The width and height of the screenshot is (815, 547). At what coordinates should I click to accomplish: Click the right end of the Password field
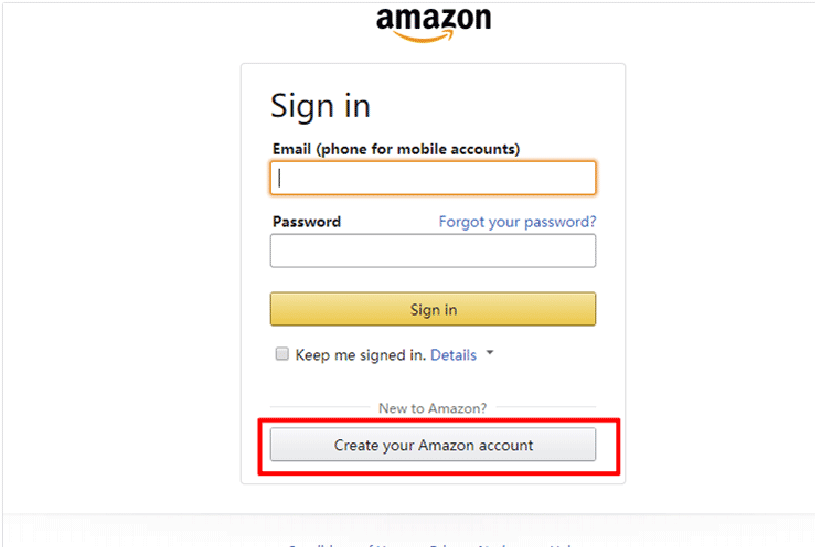pos(580,251)
